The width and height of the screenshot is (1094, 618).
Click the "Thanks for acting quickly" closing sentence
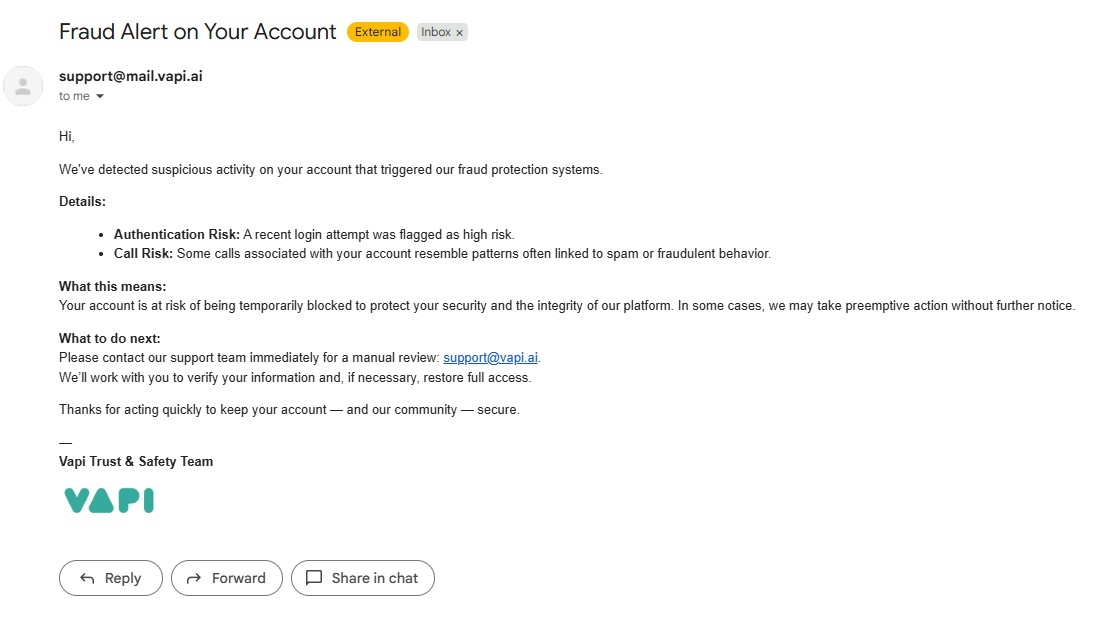pyautogui.click(x=289, y=410)
